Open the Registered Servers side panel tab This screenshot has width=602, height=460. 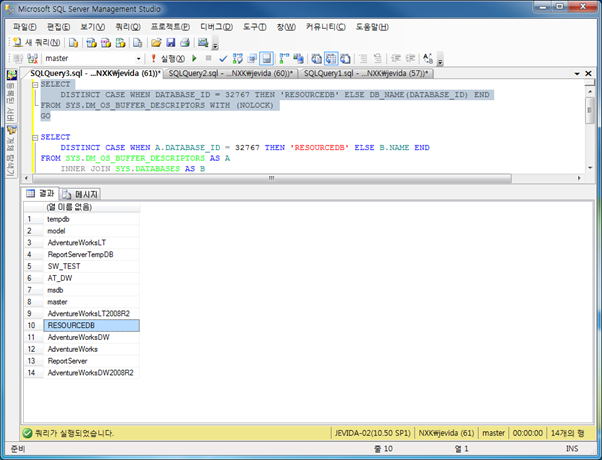[12, 96]
